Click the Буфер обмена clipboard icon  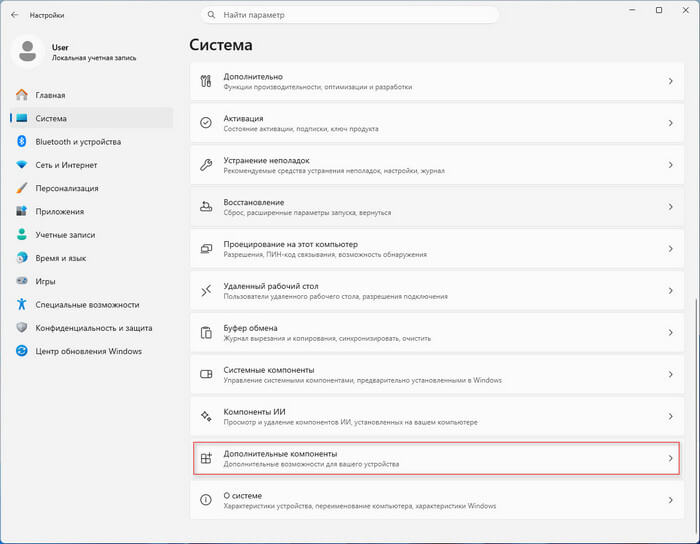(206, 332)
